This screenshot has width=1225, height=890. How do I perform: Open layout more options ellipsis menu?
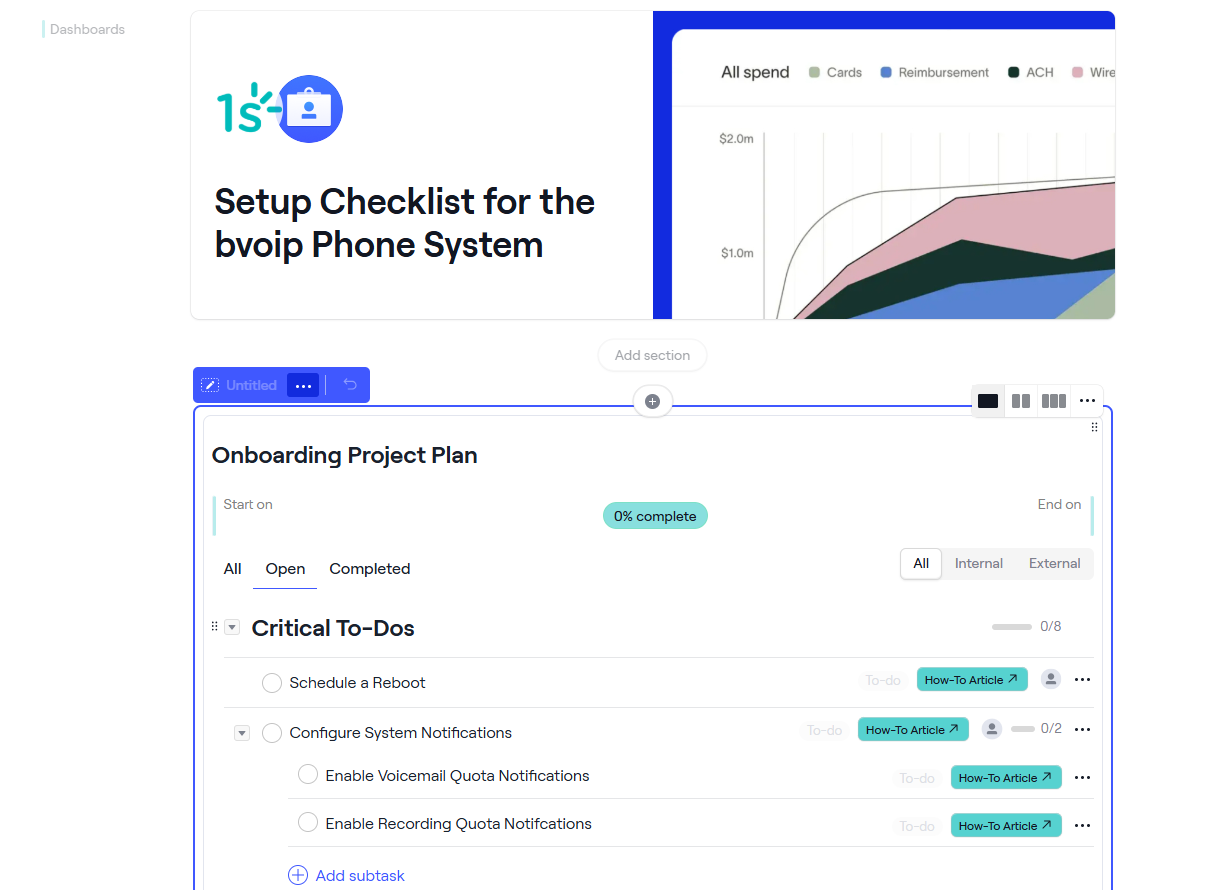(x=1088, y=401)
